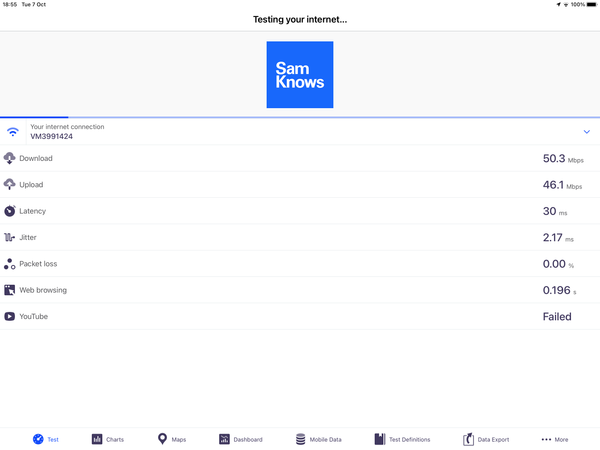Tap the YouTube play icon

point(10,316)
